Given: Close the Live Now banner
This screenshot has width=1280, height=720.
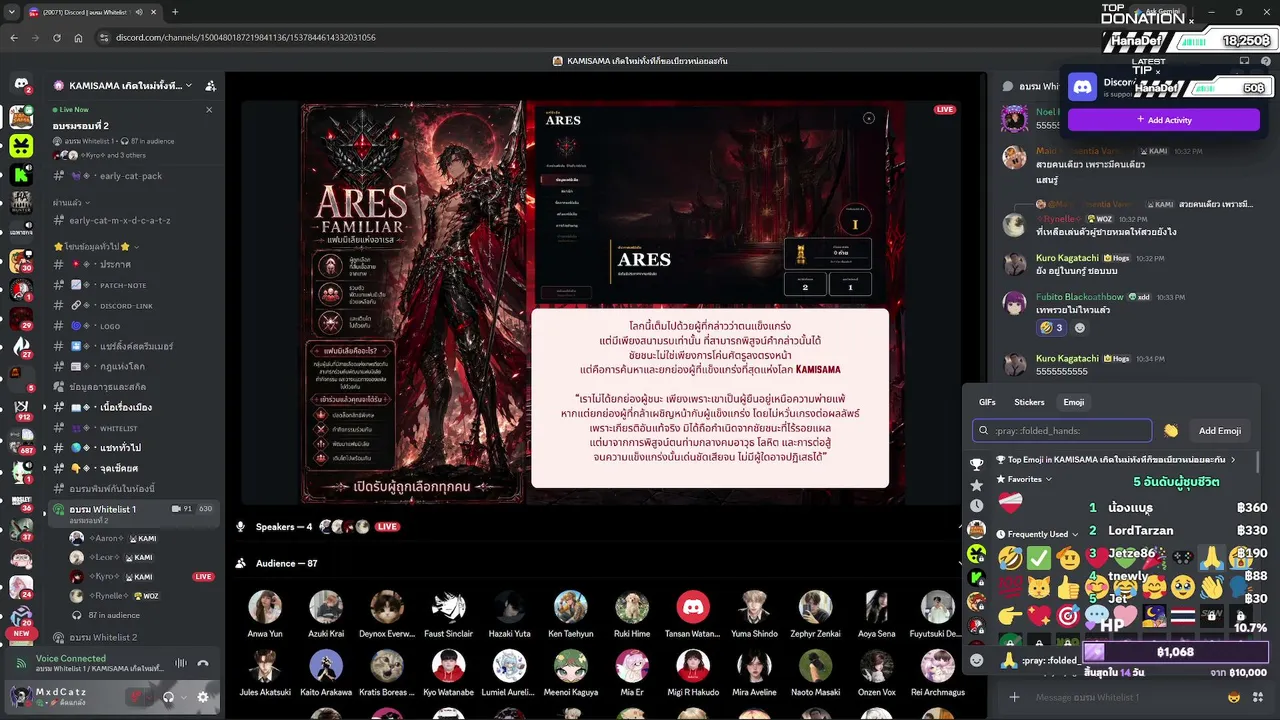Looking at the screenshot, I should [x=209, y=110].
